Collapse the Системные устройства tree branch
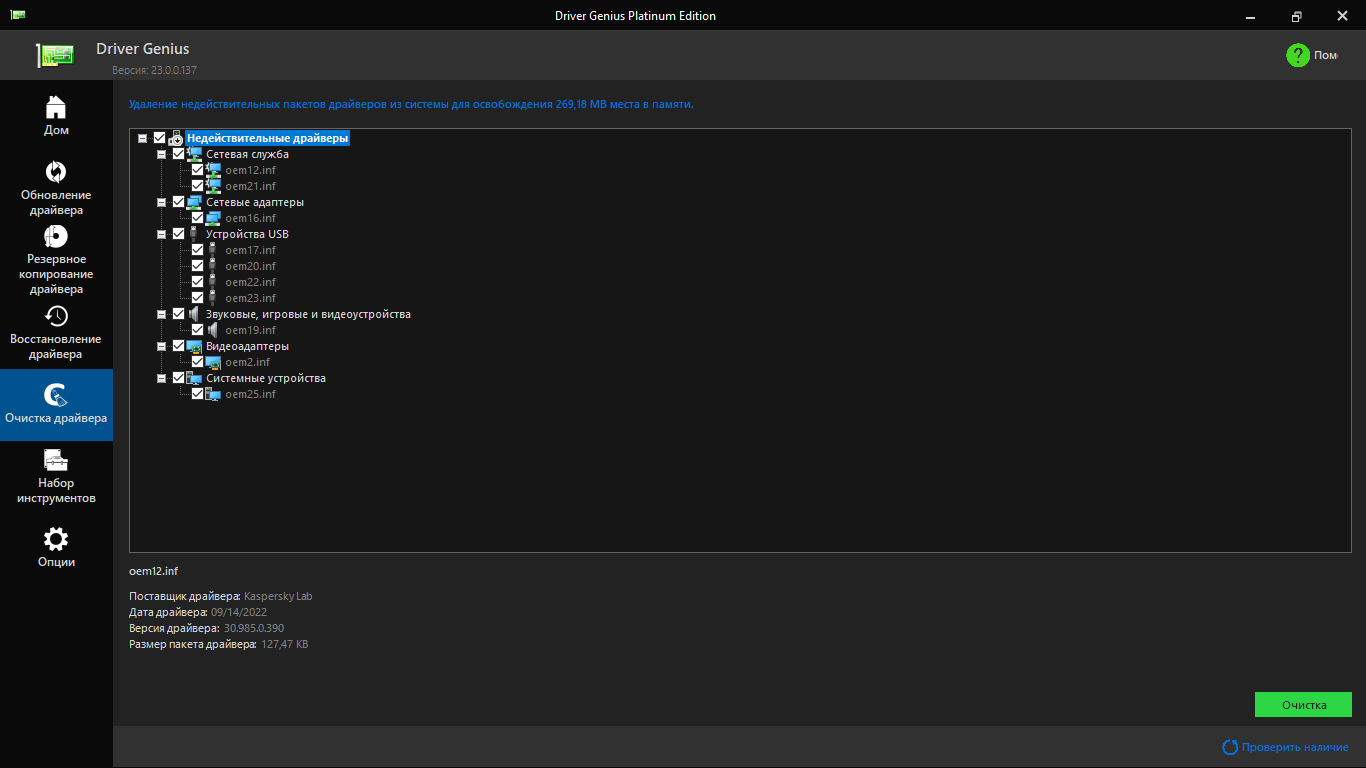The width and height of the screenshot is (1366, 768). click(x=161, y=378)
